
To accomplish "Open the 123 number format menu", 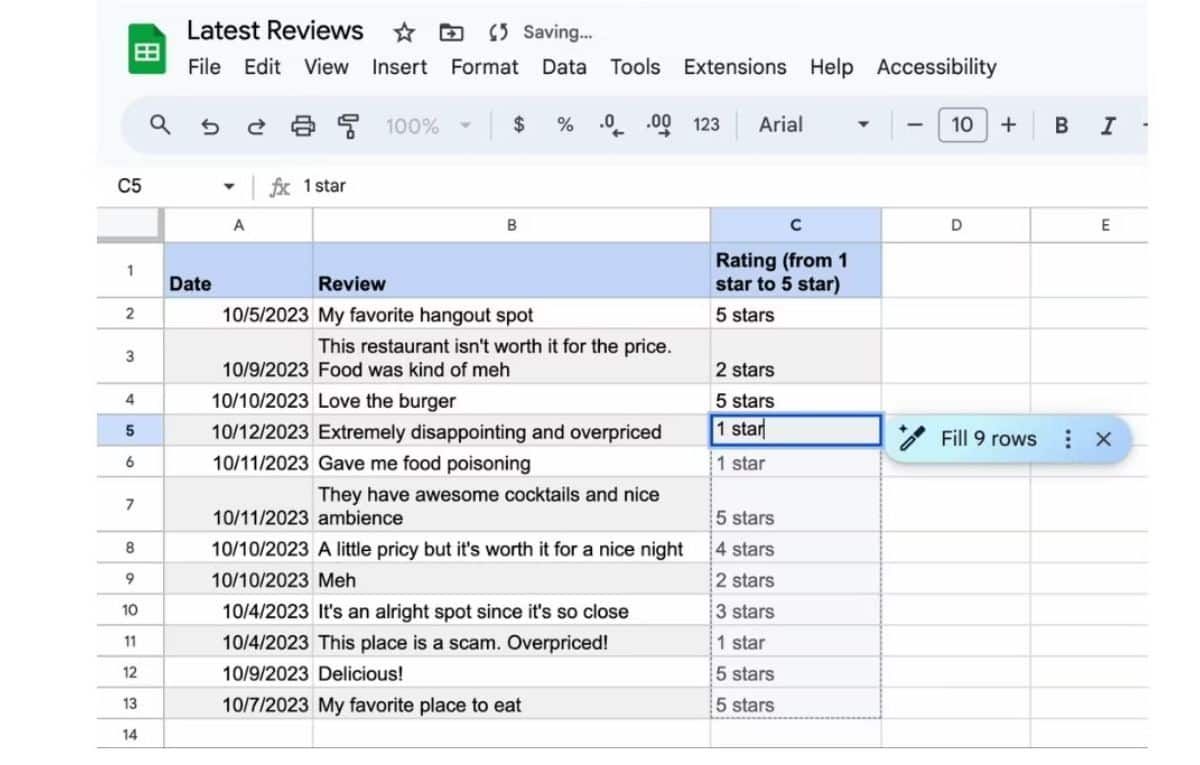I will click(706, 125).
